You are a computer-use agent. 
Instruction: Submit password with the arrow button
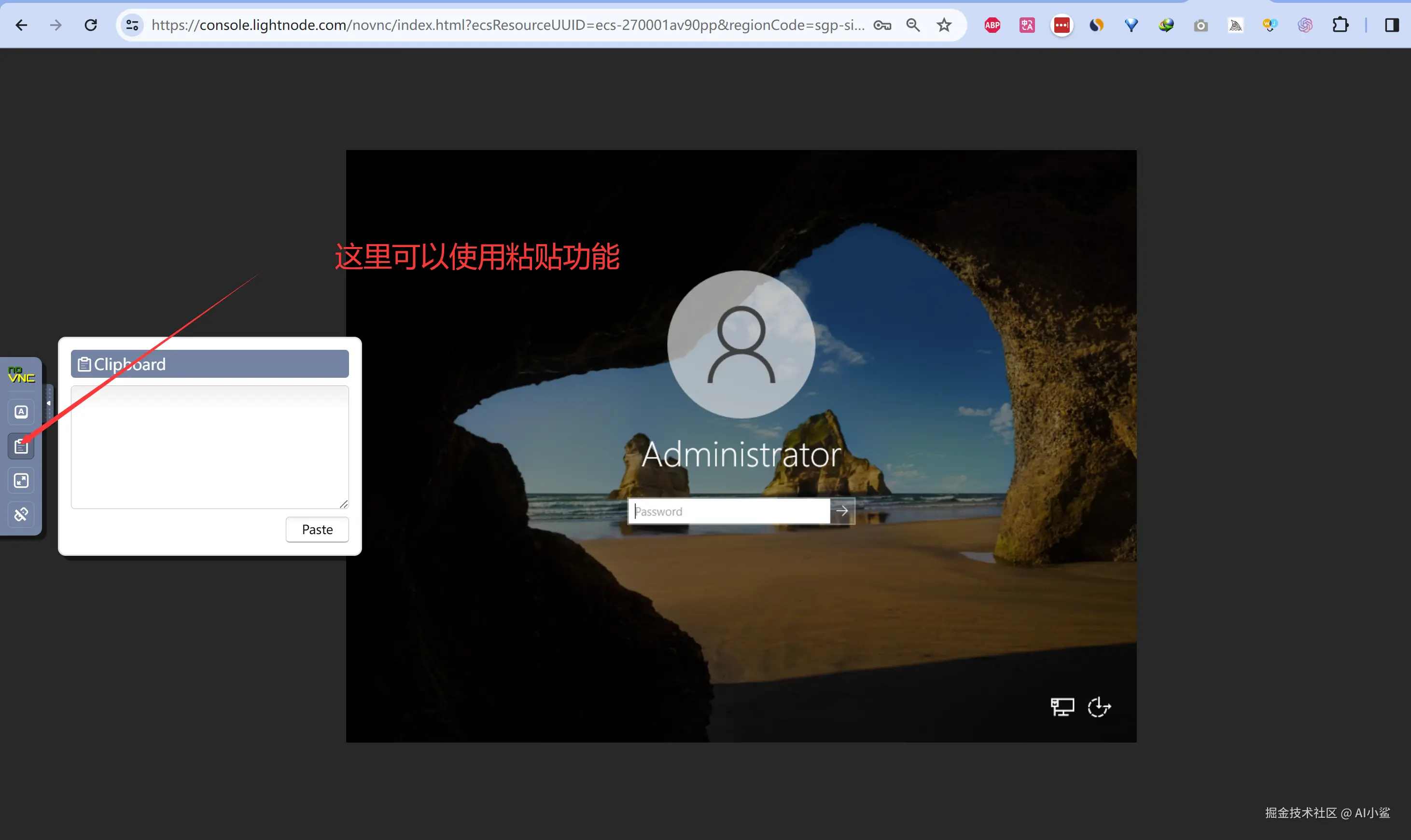pyautogui.click(x=842, y=511)
